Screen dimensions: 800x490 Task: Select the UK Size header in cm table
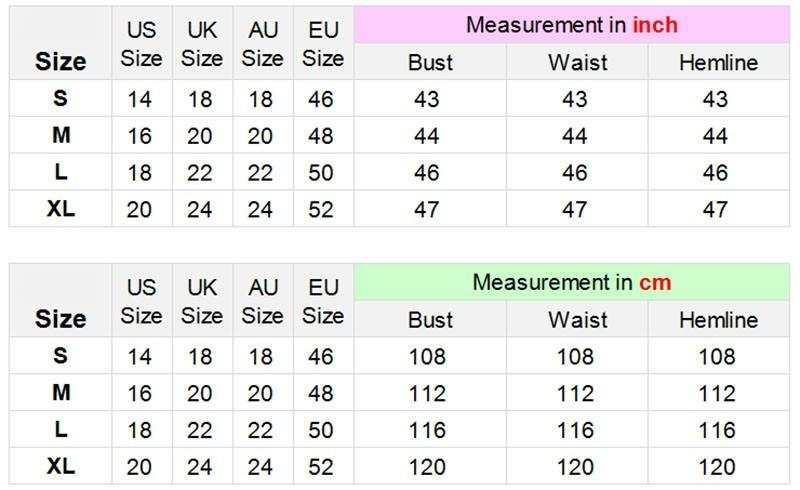[201, 301]
